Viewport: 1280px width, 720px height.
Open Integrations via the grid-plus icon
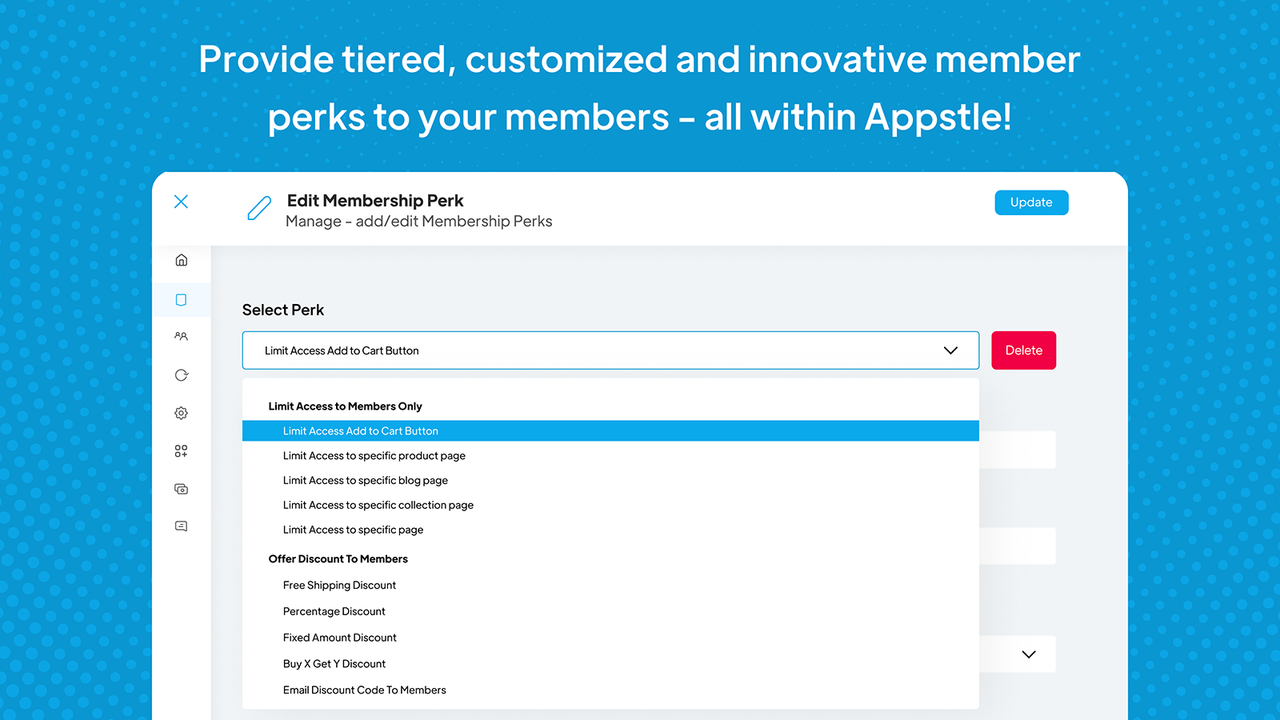click(x=181, y=450)
